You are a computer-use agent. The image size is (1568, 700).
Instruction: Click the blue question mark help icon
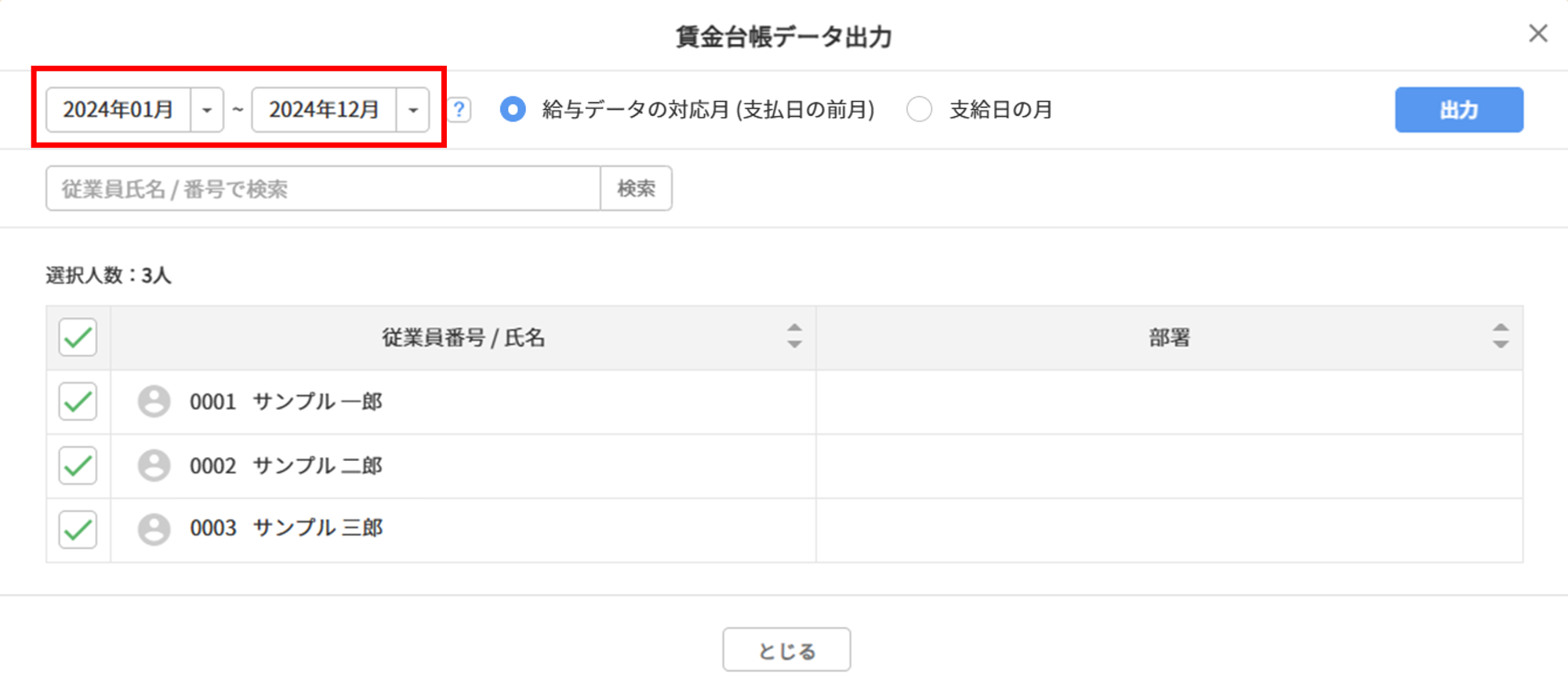[x=459, y=110]
